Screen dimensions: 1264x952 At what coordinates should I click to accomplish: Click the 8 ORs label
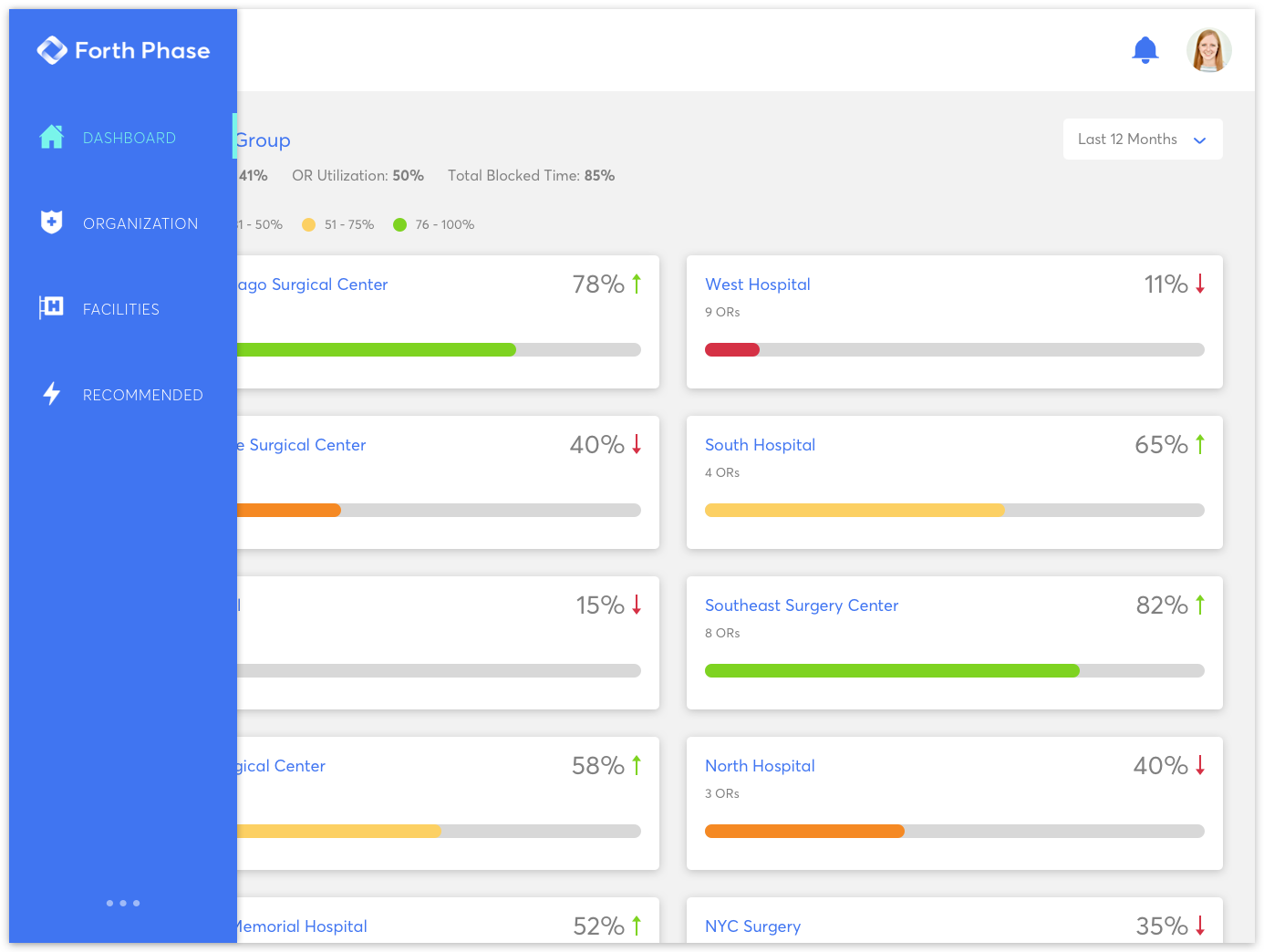(722, 633)
